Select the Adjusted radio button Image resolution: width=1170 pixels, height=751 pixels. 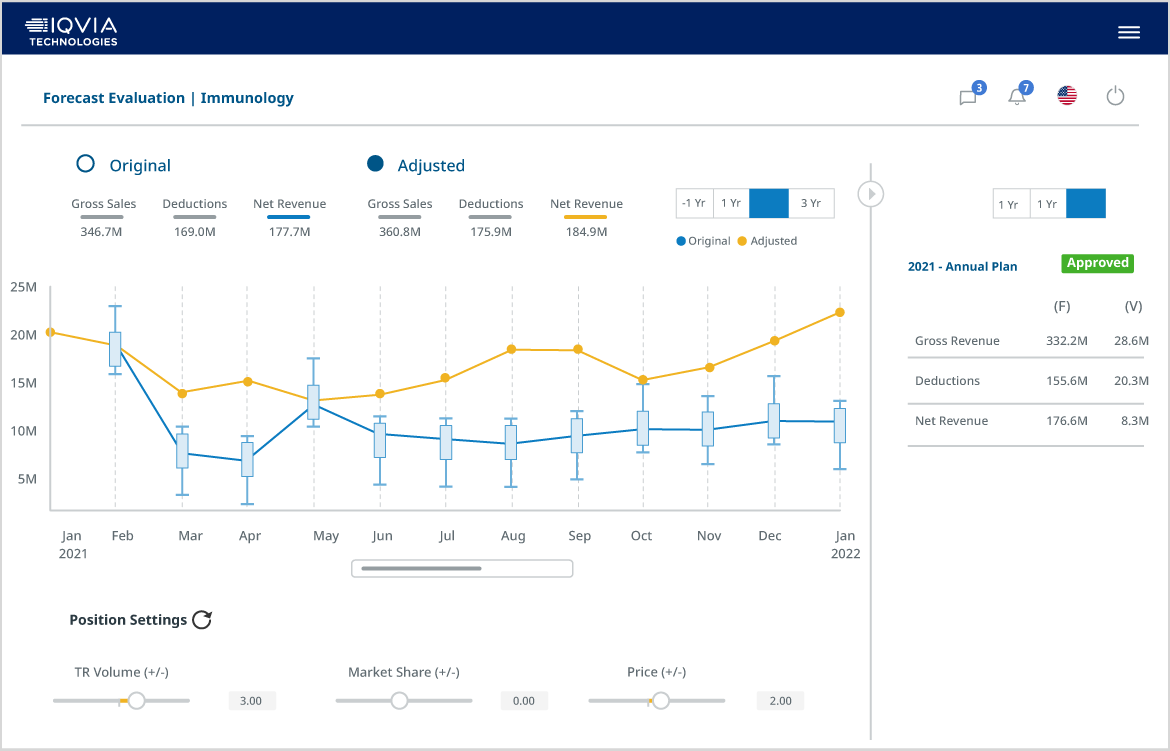(375, 163)
